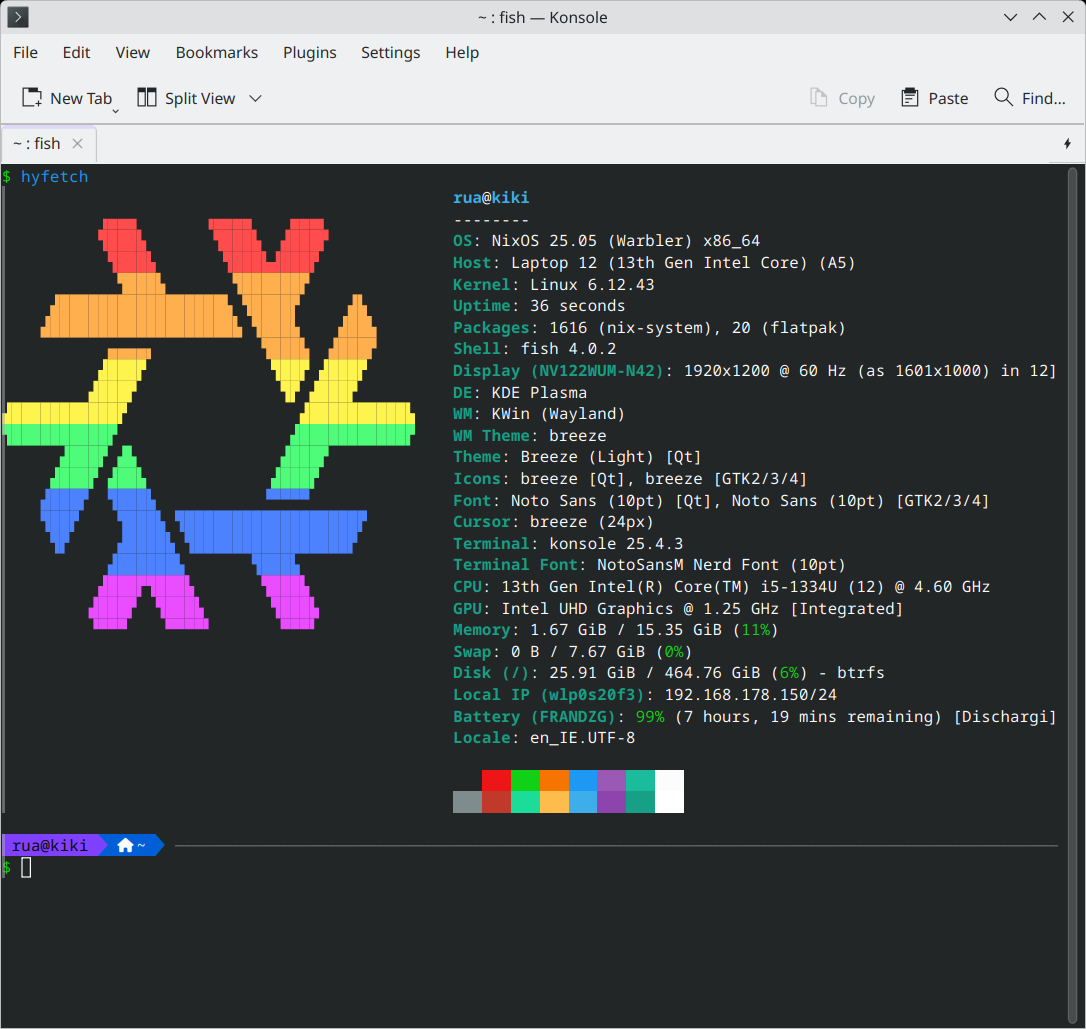Open the Plugins menu

click(309, 53)
